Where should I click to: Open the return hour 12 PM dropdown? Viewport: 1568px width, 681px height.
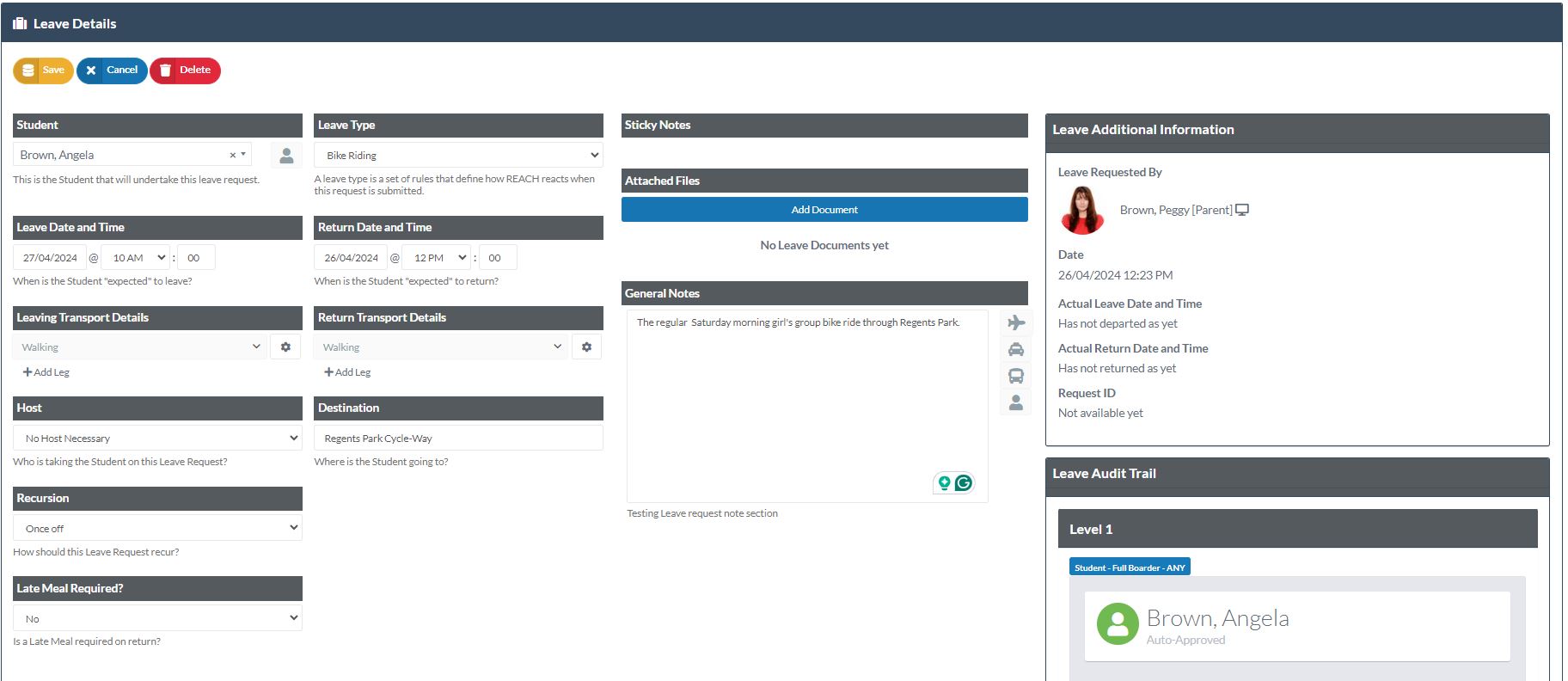click(x=438, y=258)
